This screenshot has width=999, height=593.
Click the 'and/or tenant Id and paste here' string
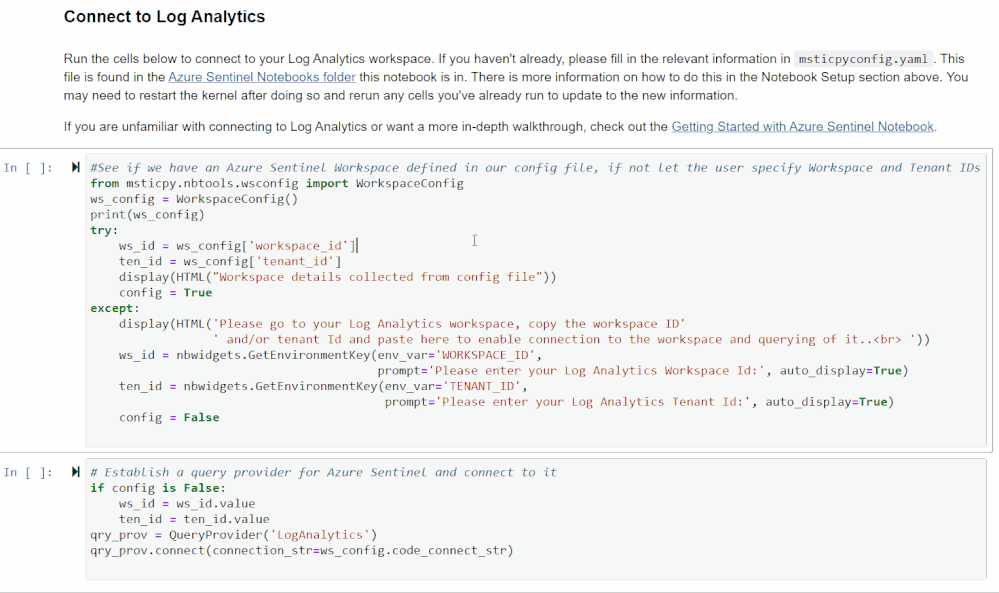pos(567,339)
